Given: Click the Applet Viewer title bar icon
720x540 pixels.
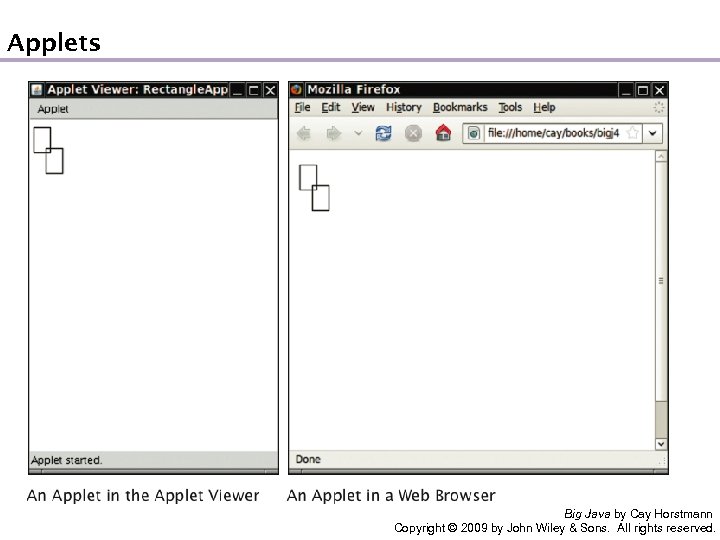Looking at the screenshot, I should coord(37,90).
